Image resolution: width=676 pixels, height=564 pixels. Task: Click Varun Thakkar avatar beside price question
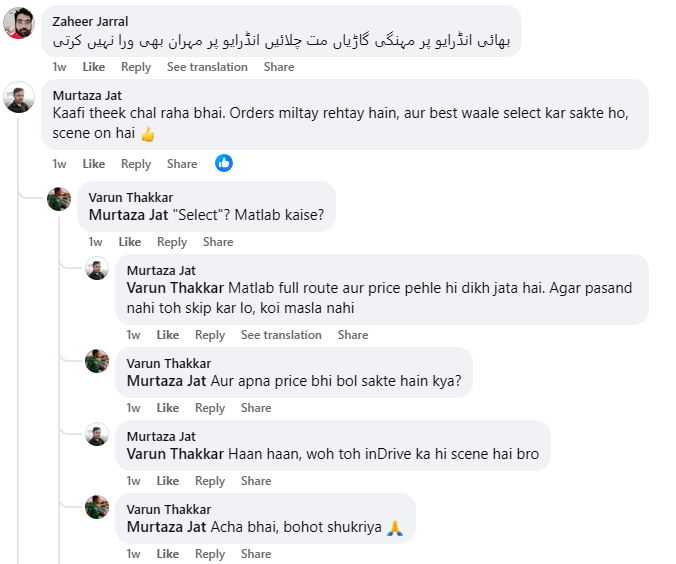click(97, 361)
